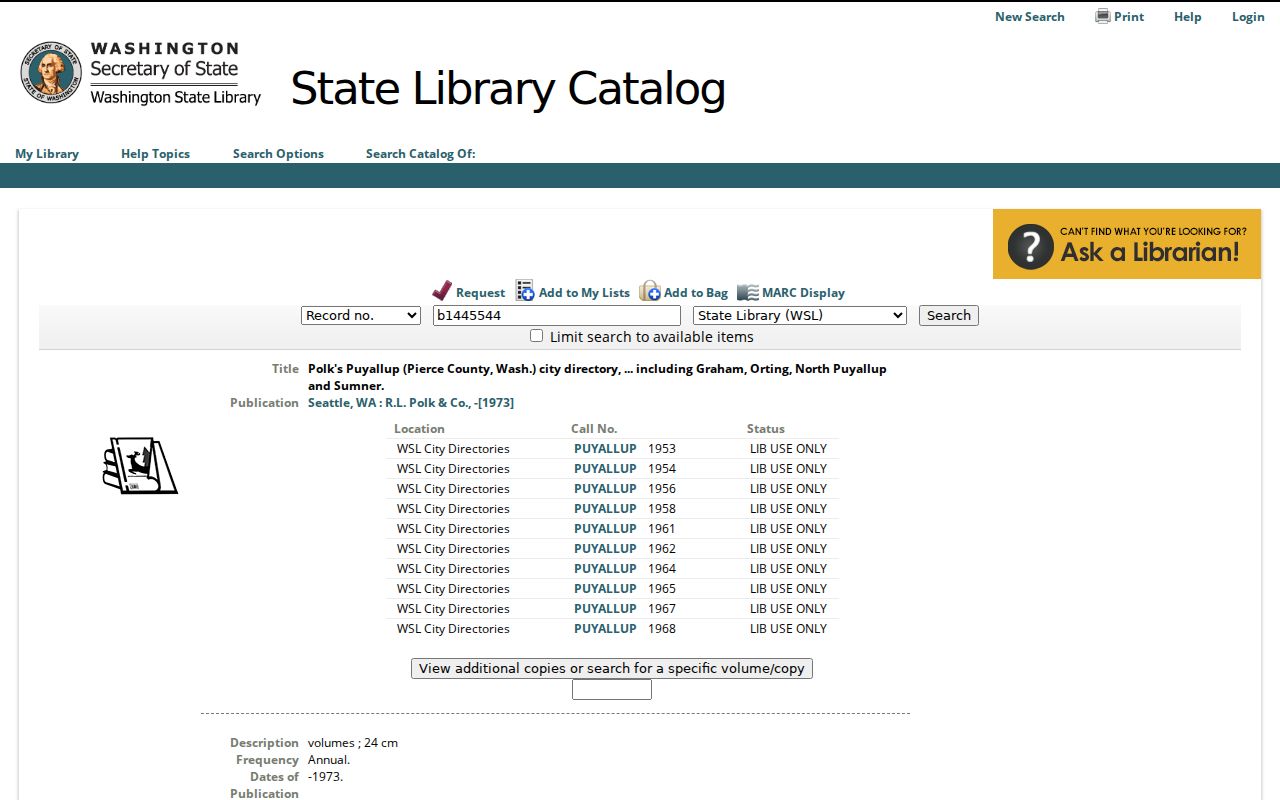Click the Ask a Librarian question mark banner

click(x=1127, y=244)
